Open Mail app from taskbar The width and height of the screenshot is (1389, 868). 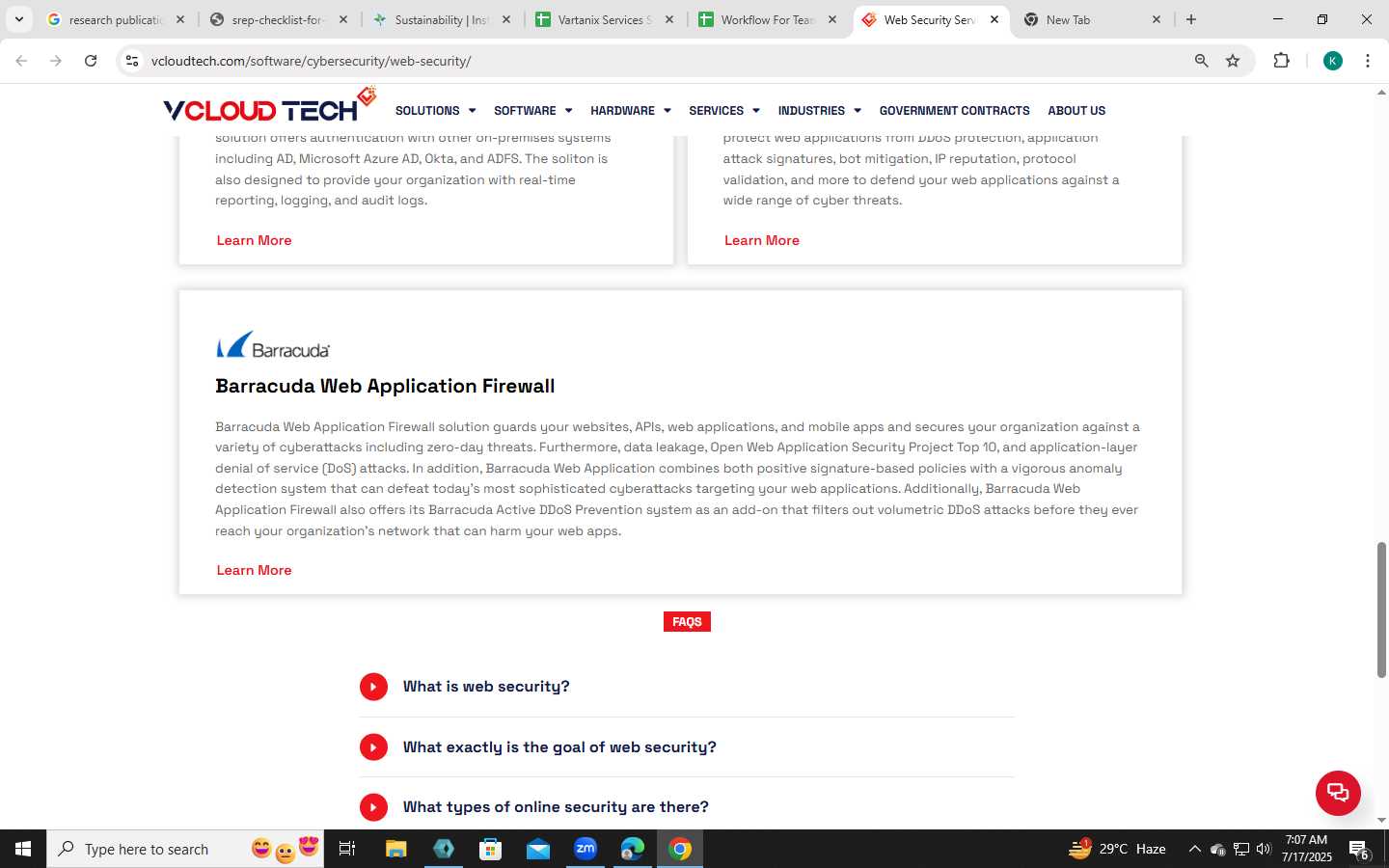538,849
